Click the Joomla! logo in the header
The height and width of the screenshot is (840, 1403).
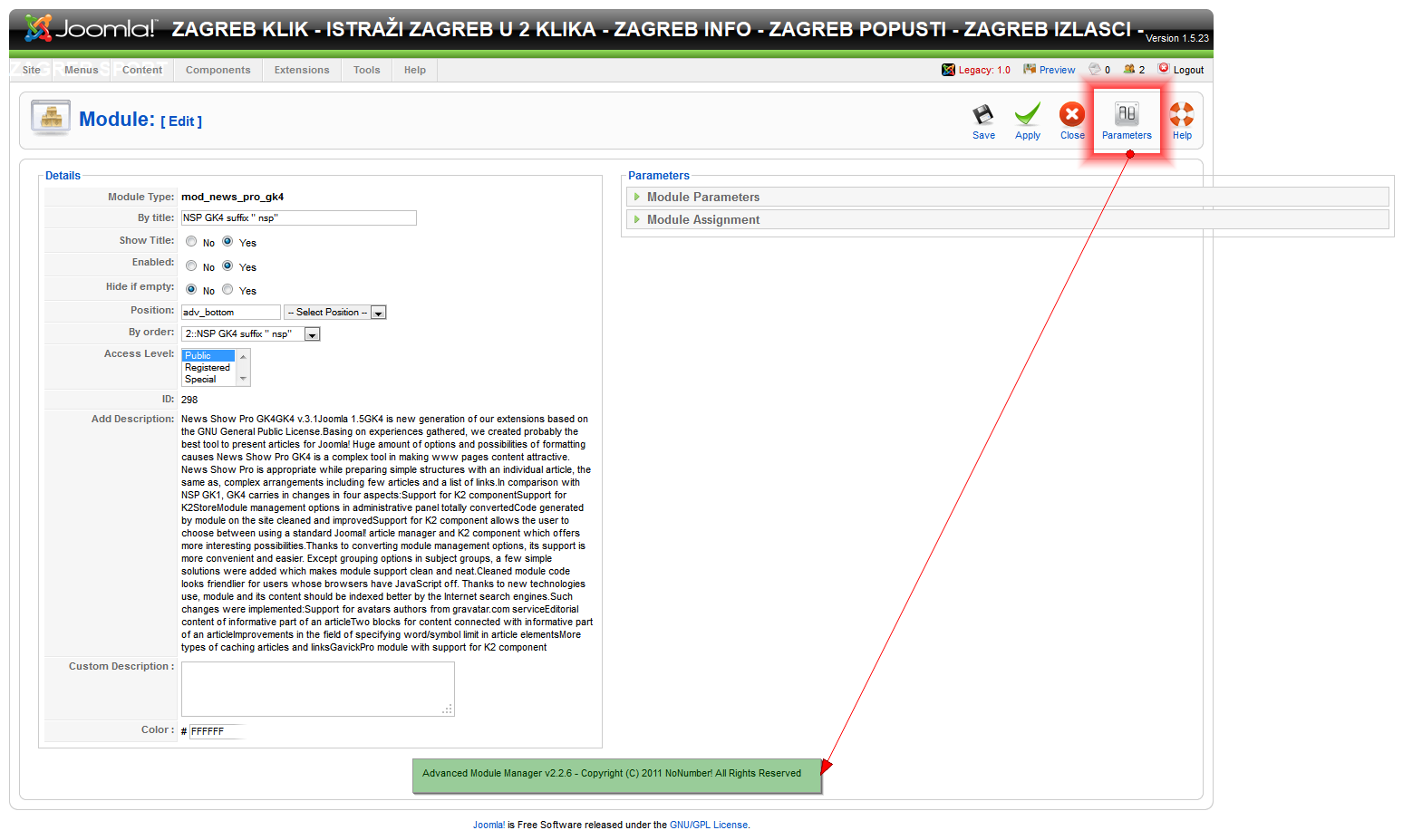click(90, 29)
